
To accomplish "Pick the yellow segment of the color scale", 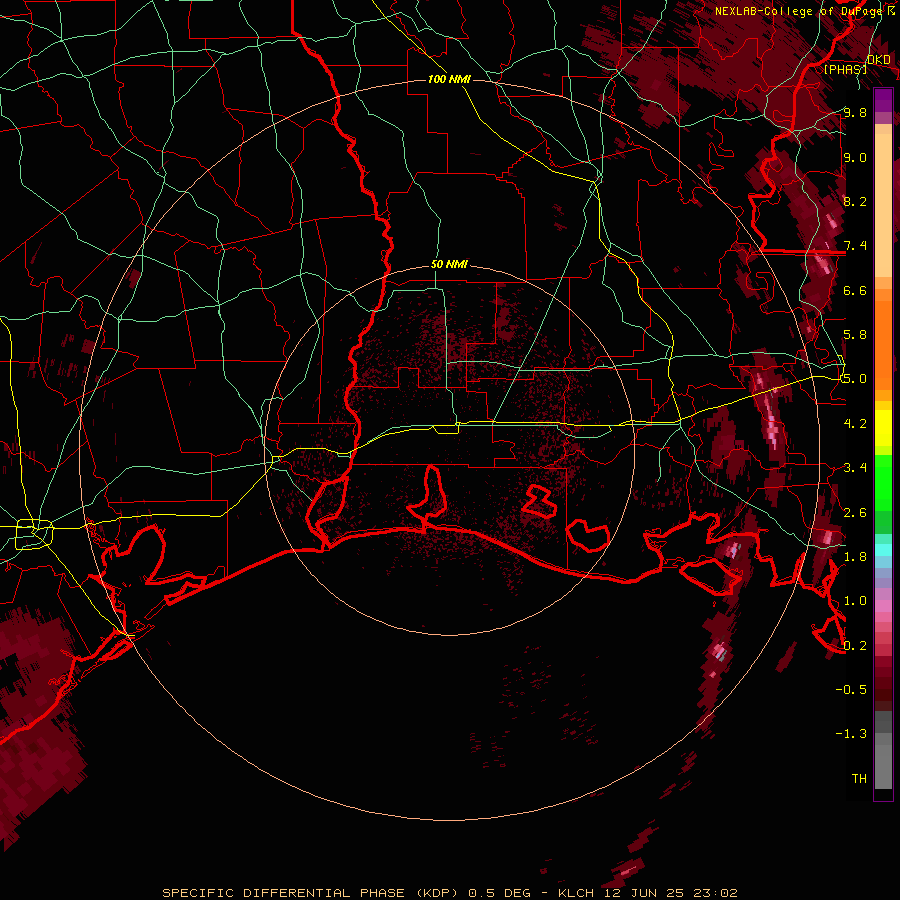I will [883, 428].
